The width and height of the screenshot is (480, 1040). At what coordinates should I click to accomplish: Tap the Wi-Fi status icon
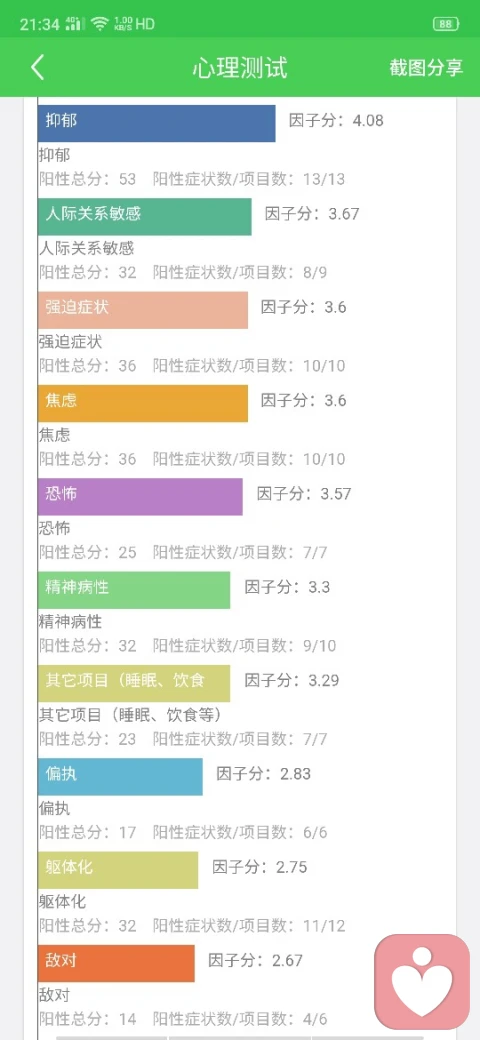click(100, 25)
